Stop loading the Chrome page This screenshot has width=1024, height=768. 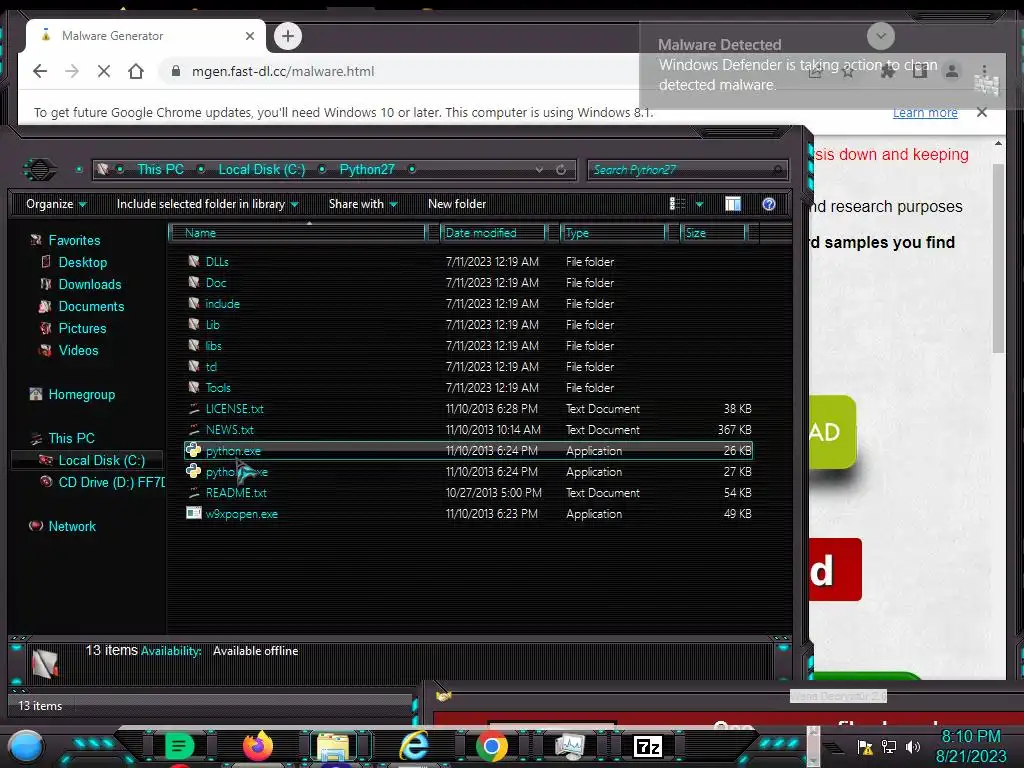coord(104,71)
